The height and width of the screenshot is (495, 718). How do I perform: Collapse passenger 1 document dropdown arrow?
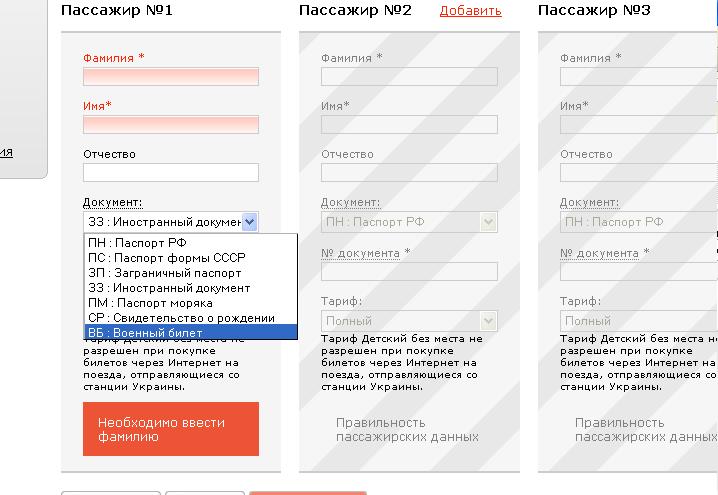(x=250, y=222)
